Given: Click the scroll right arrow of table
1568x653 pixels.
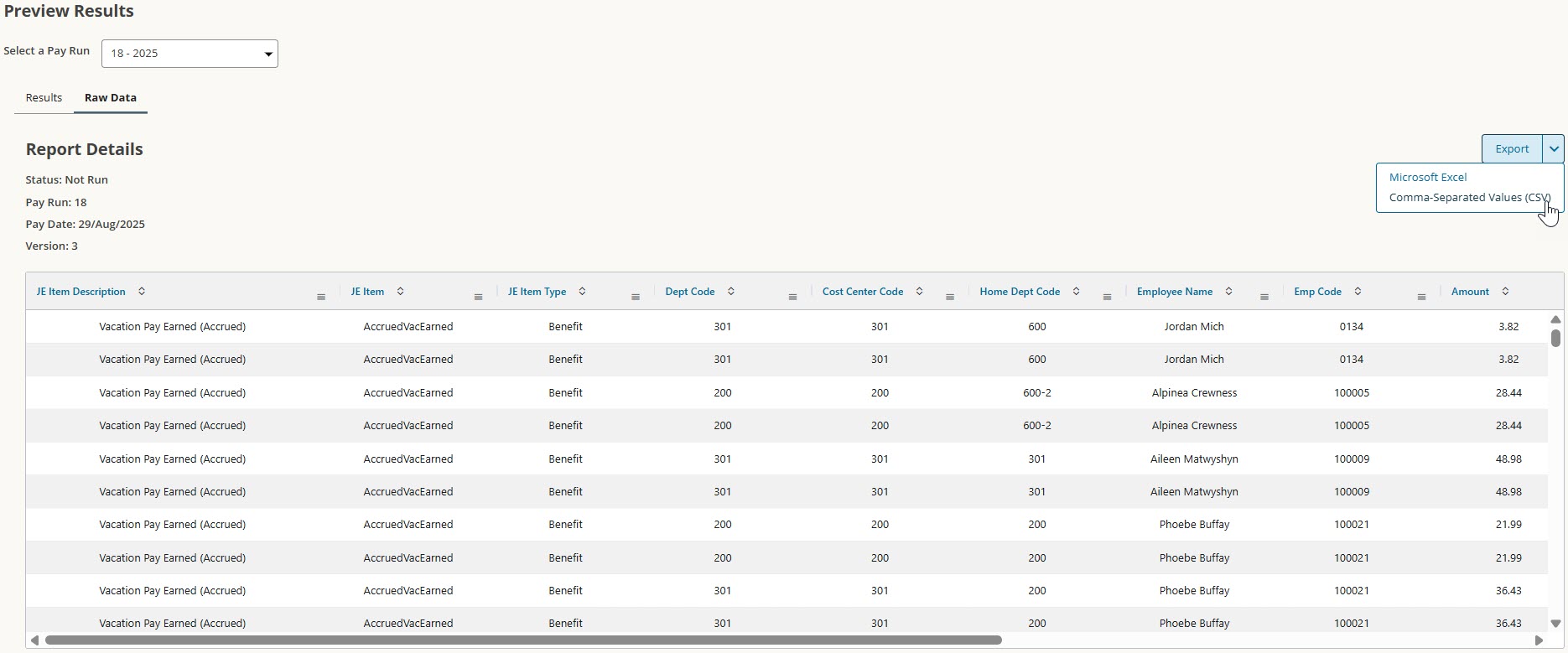Looking at the screenshot, I should (1538, 640).
